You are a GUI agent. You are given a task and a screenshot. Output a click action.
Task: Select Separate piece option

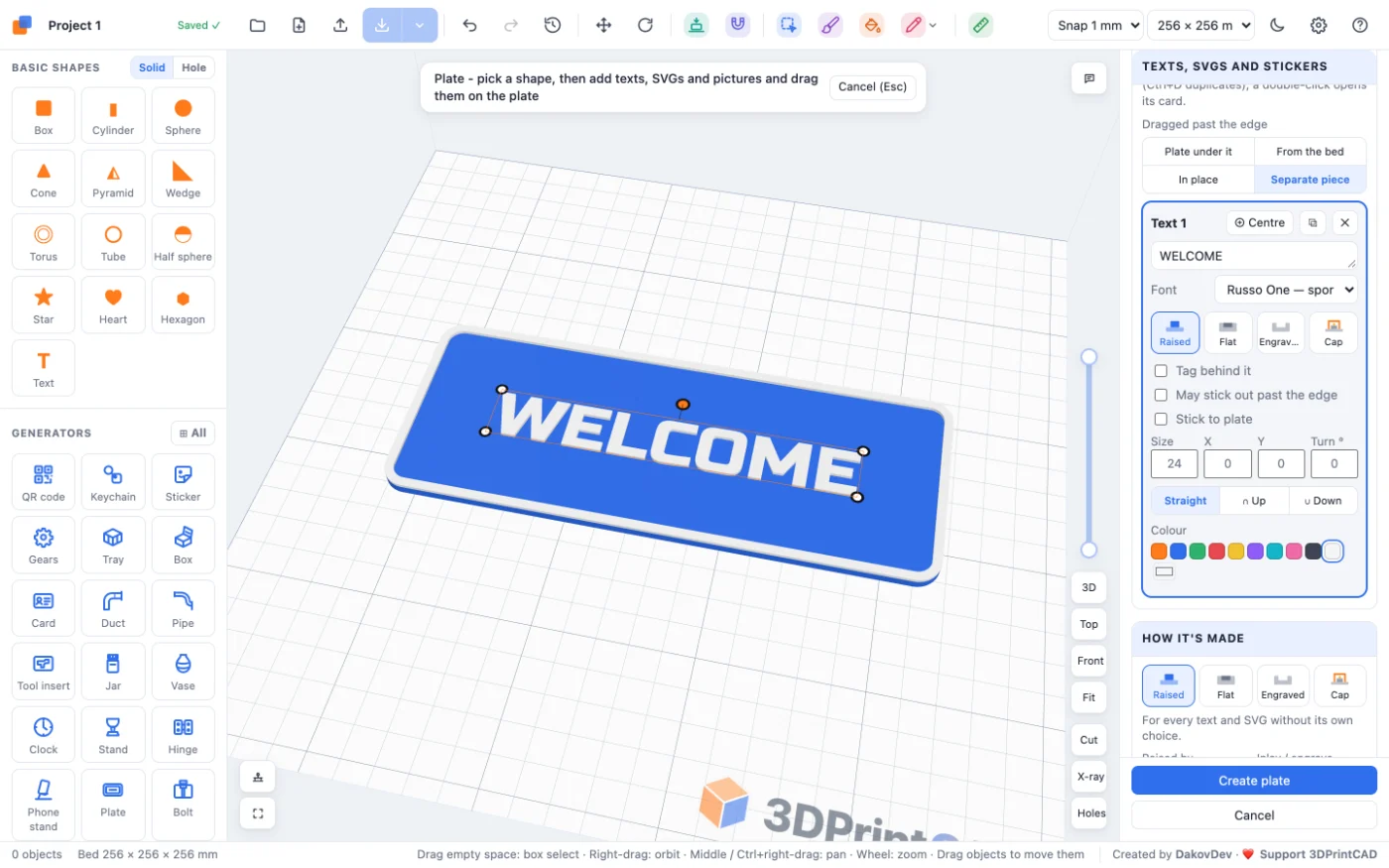[x=1310, y=180]
